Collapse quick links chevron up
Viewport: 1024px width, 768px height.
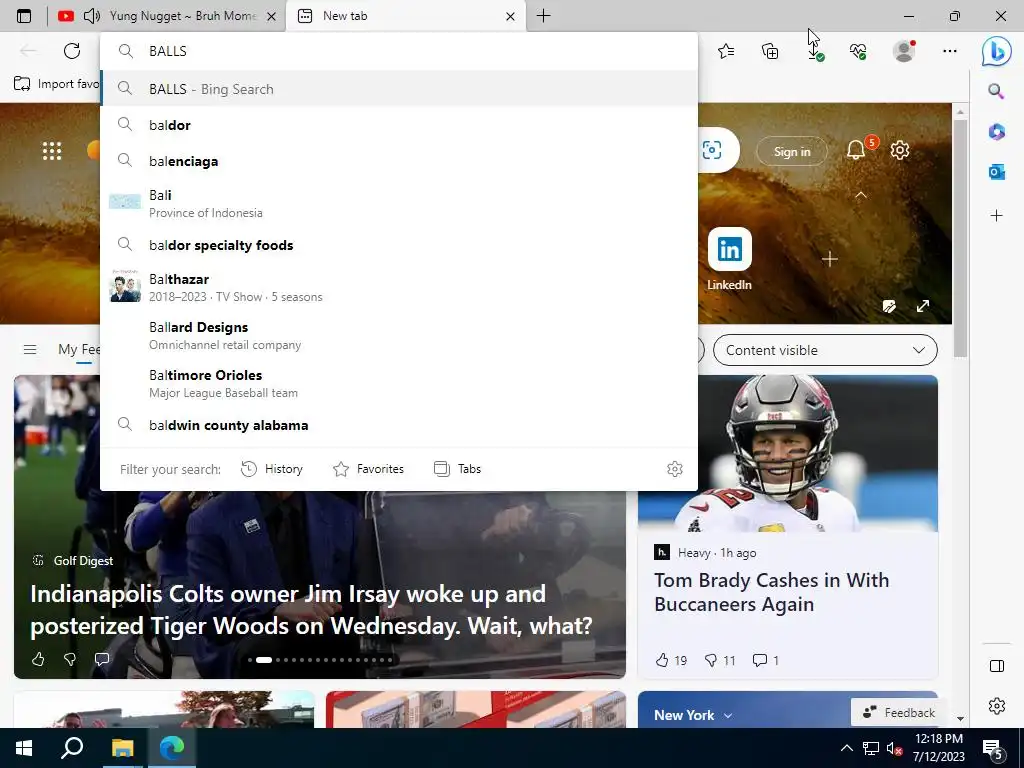tap(861, 195)
